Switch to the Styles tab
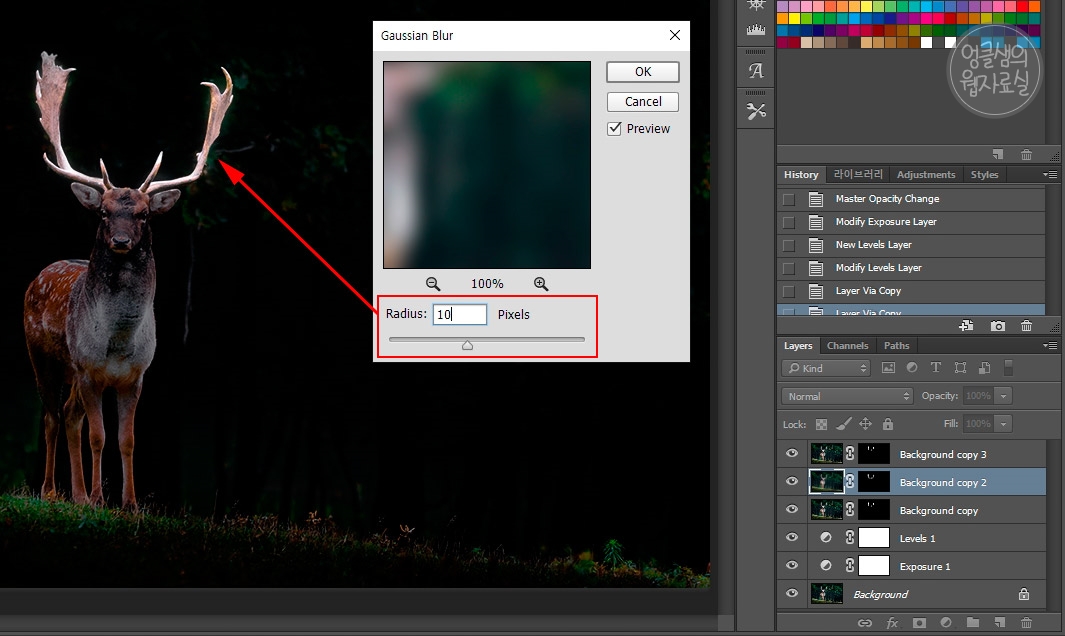Screen dimensions: 1065x636 pos(984,175)
